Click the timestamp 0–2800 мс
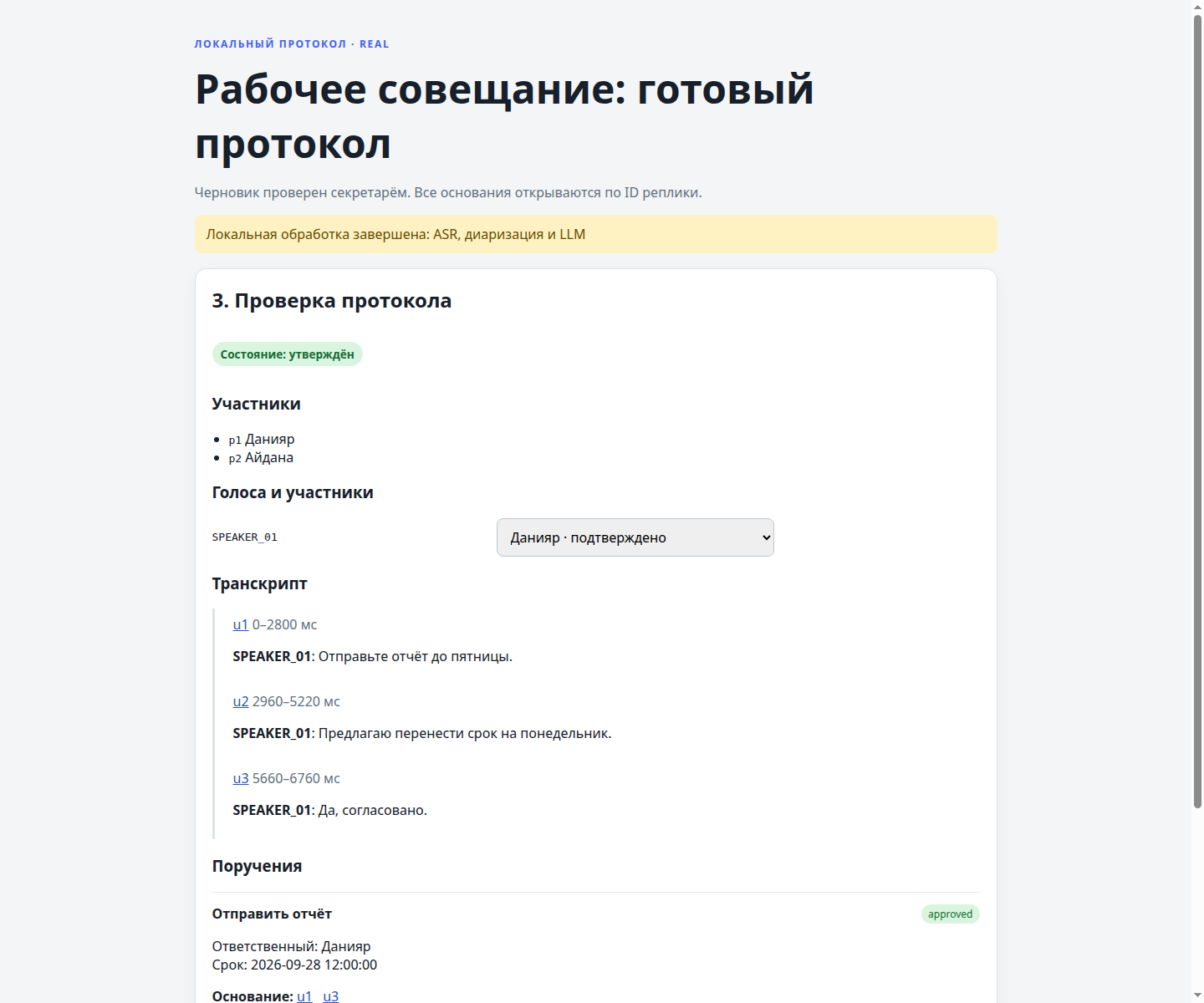Viewport: 1204px width, 1003px height. (284, 624)
